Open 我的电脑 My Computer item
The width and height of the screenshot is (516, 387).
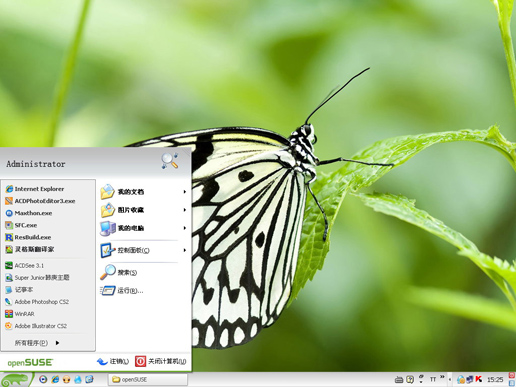(122, 228)
